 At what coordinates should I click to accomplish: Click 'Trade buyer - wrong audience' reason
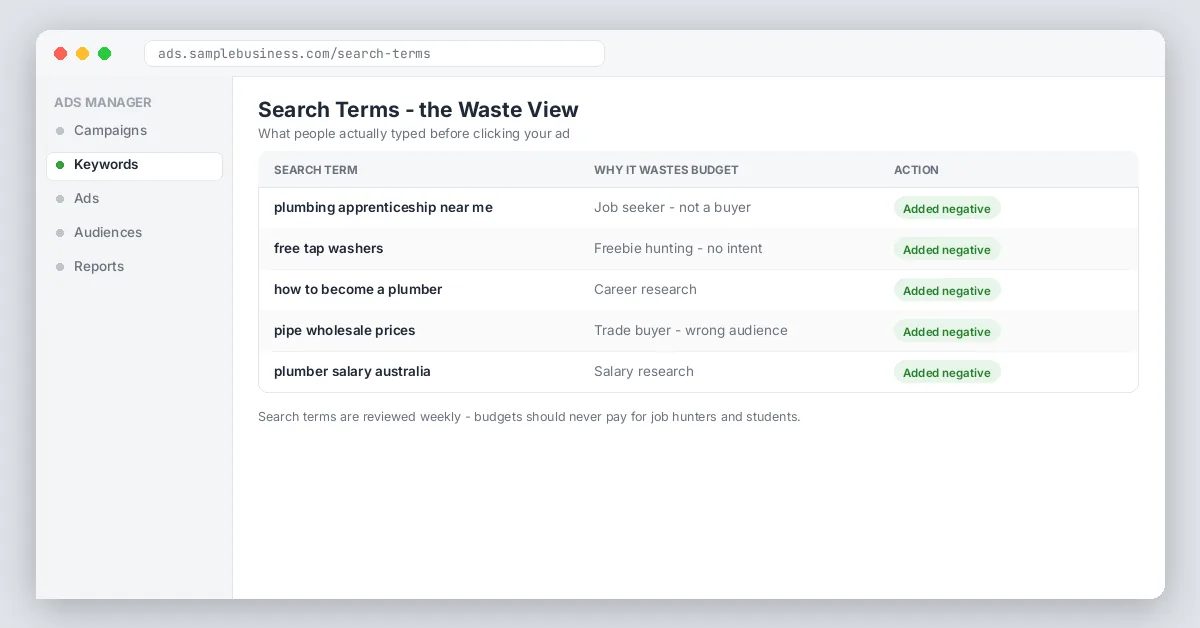690,331
